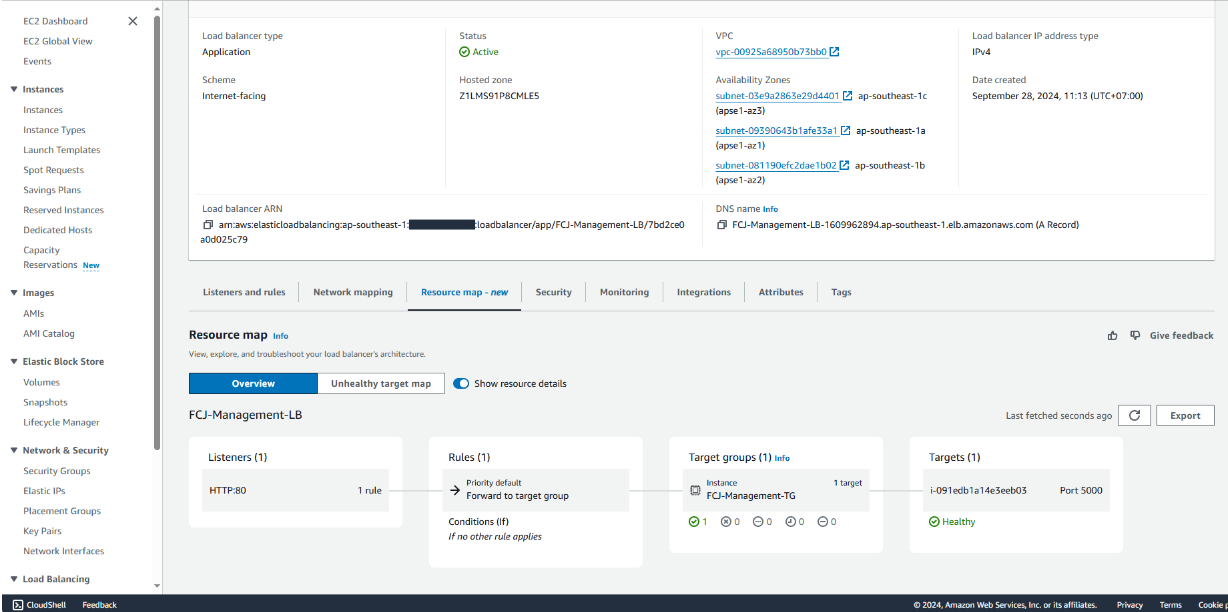This screenshot has height=612, width=1228.
Task: Click Give feedback
Action: [1181, 336]
